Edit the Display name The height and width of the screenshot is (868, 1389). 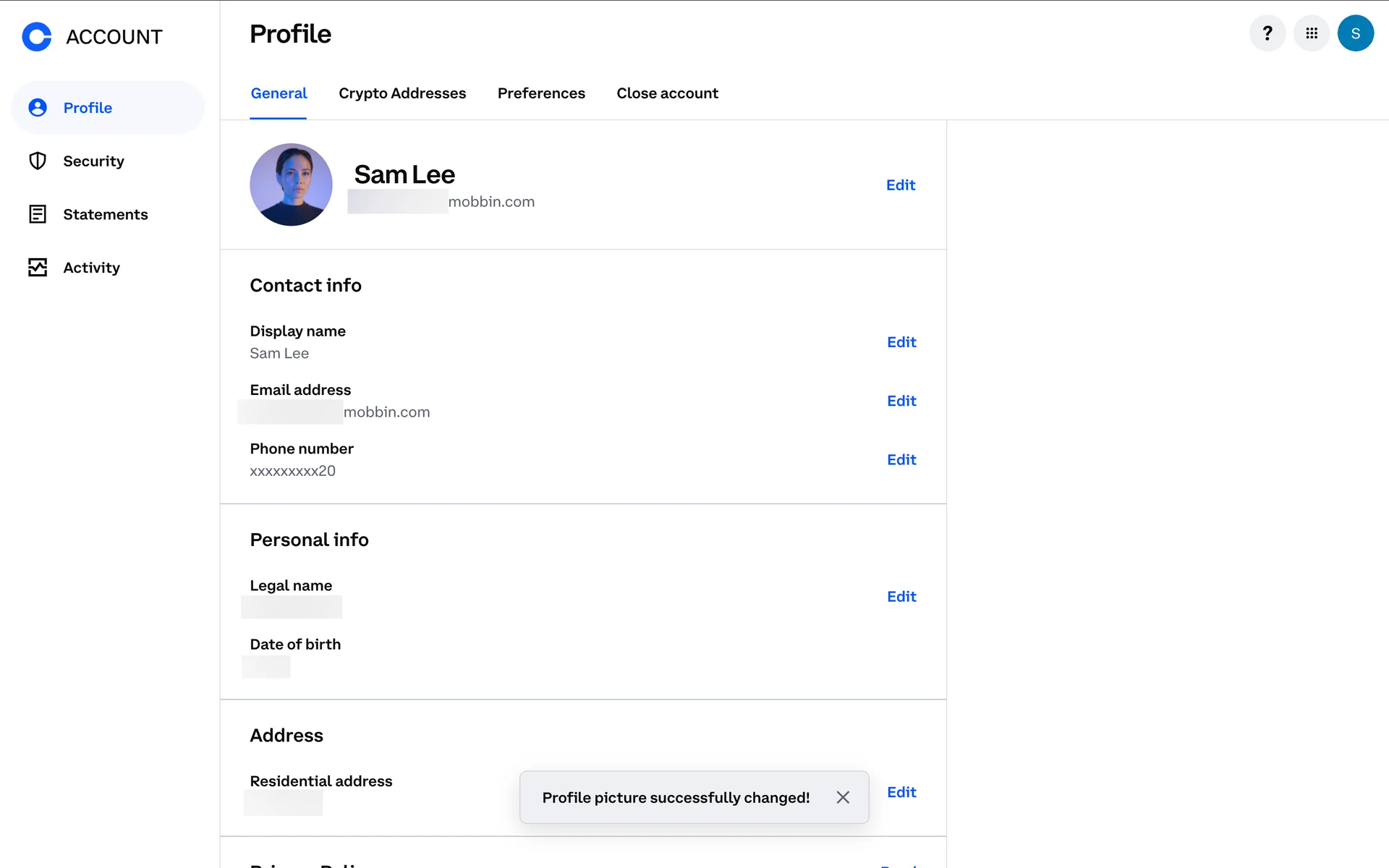point(901,342)
